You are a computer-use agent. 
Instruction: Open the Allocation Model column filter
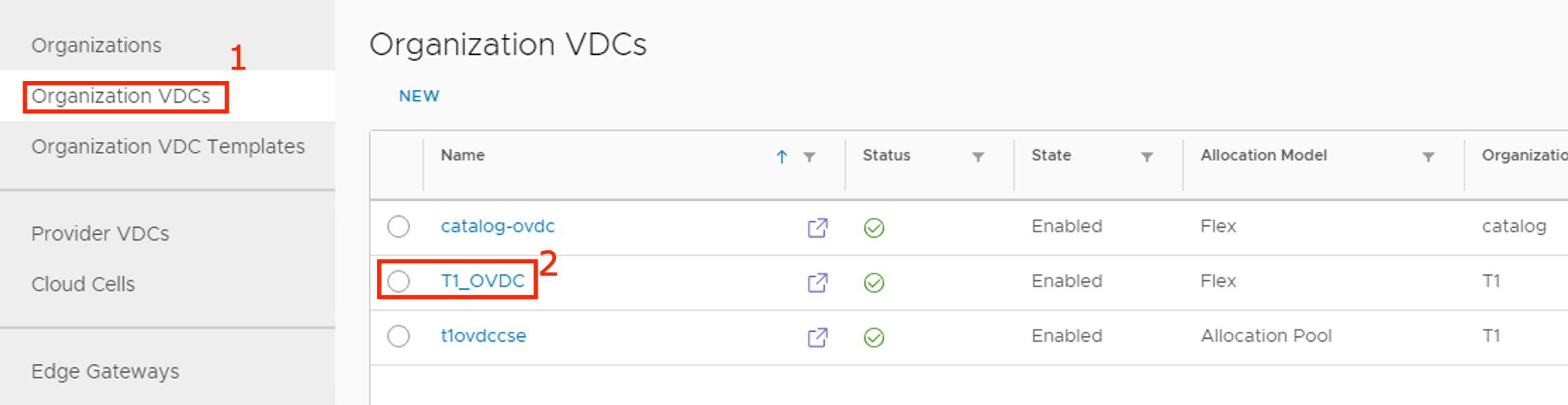coord(1429,157)
